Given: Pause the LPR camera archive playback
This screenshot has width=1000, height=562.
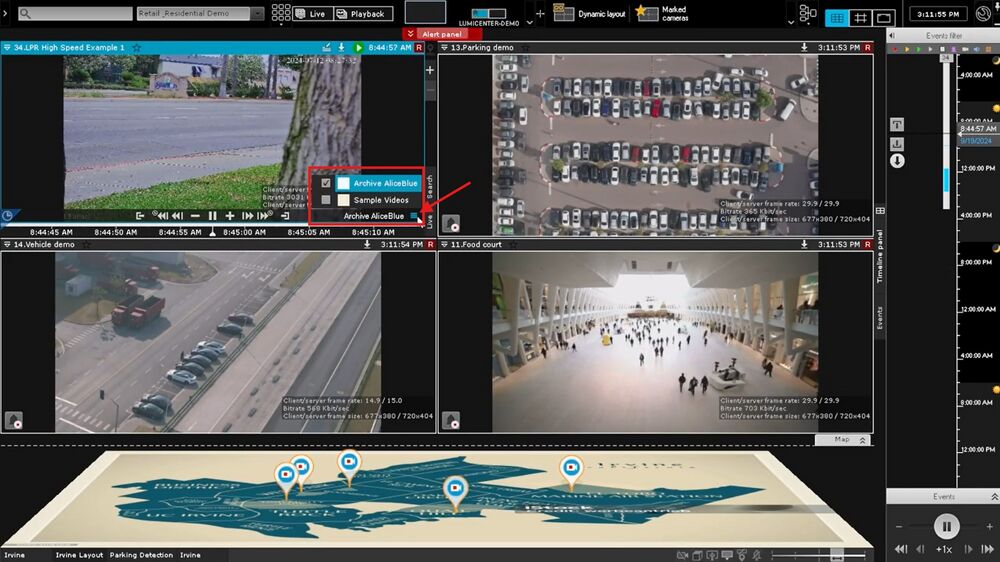Looking at the screenshot, I should [x=212, y=216].
